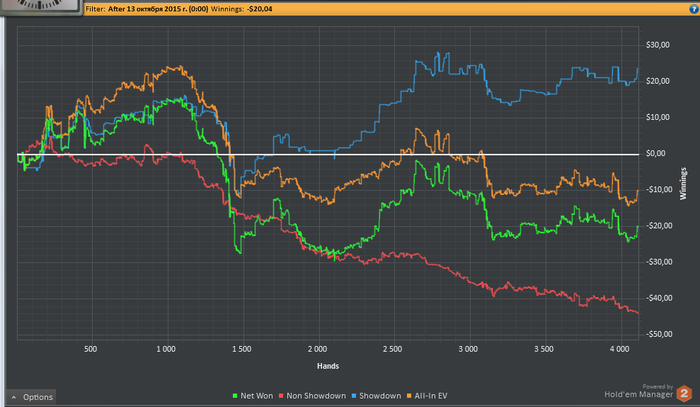
Task: Click the 3 000 hands axis label
Action: click(x=468, y=349)
